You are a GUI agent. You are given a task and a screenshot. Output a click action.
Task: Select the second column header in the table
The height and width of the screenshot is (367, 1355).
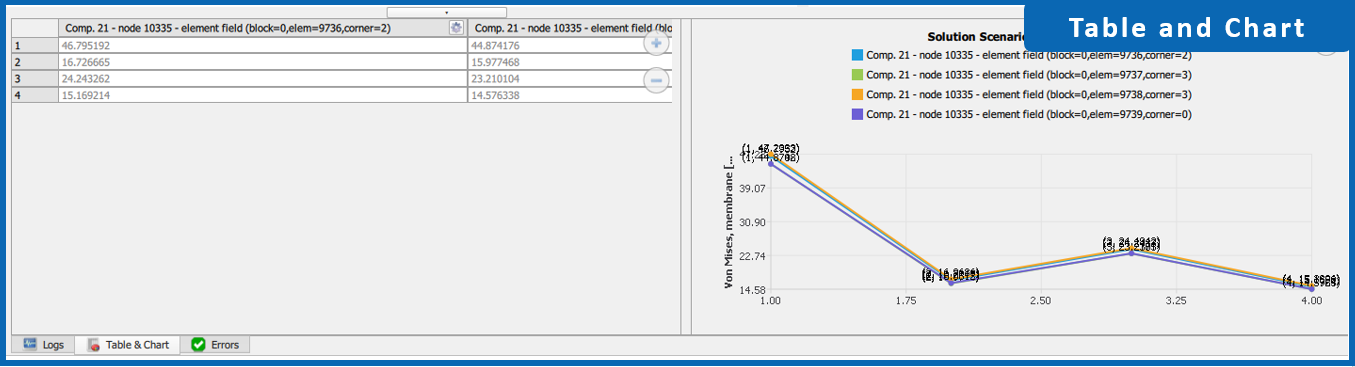pos(570,28)
